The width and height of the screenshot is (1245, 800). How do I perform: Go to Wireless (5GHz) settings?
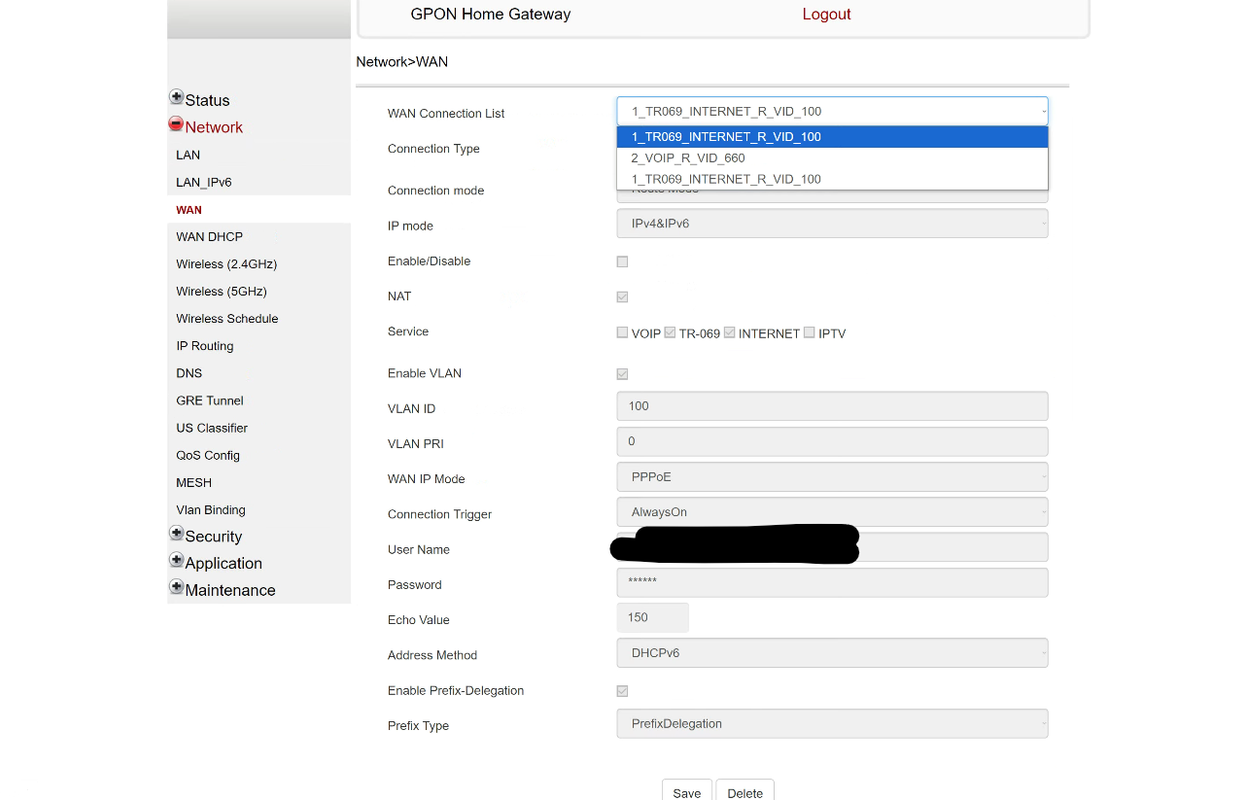[221, 292]
